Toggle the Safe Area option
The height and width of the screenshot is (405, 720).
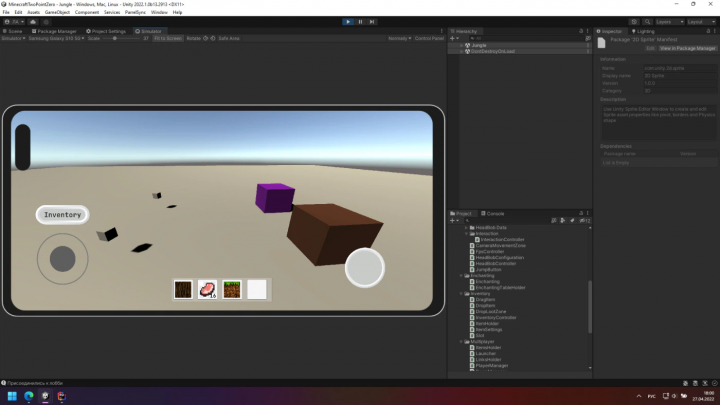coord(229,39)
